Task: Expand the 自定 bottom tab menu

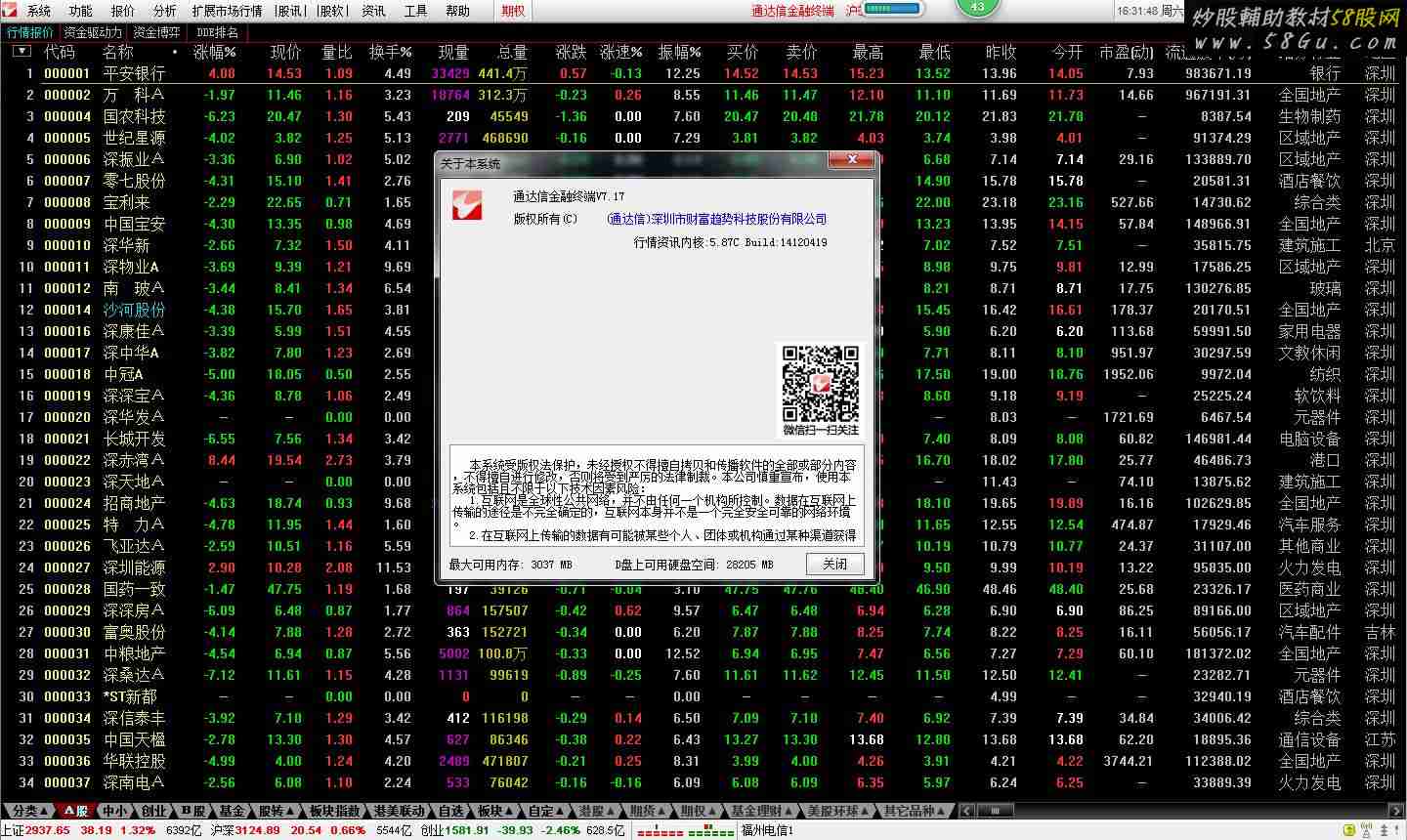Action: 547,811
